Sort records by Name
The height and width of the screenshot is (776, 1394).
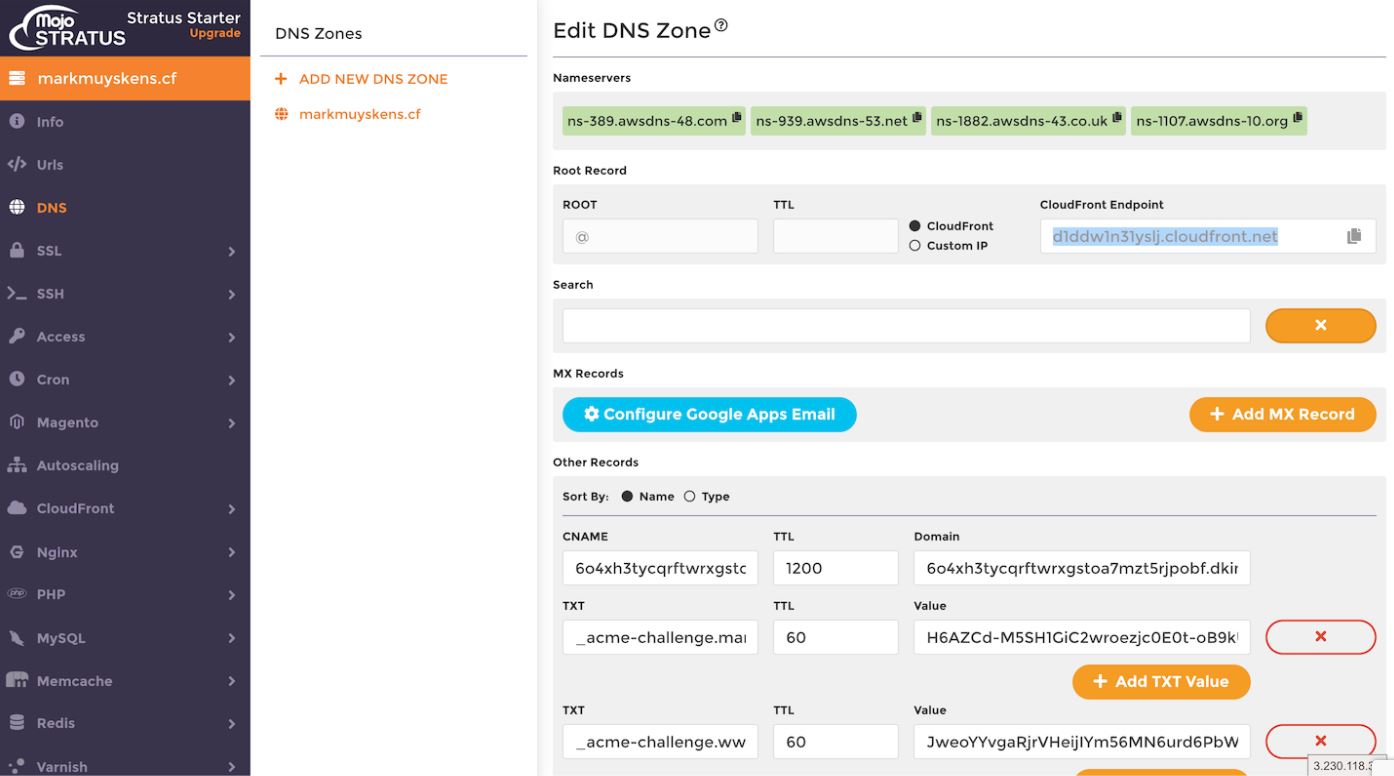[x=628, y=496]
